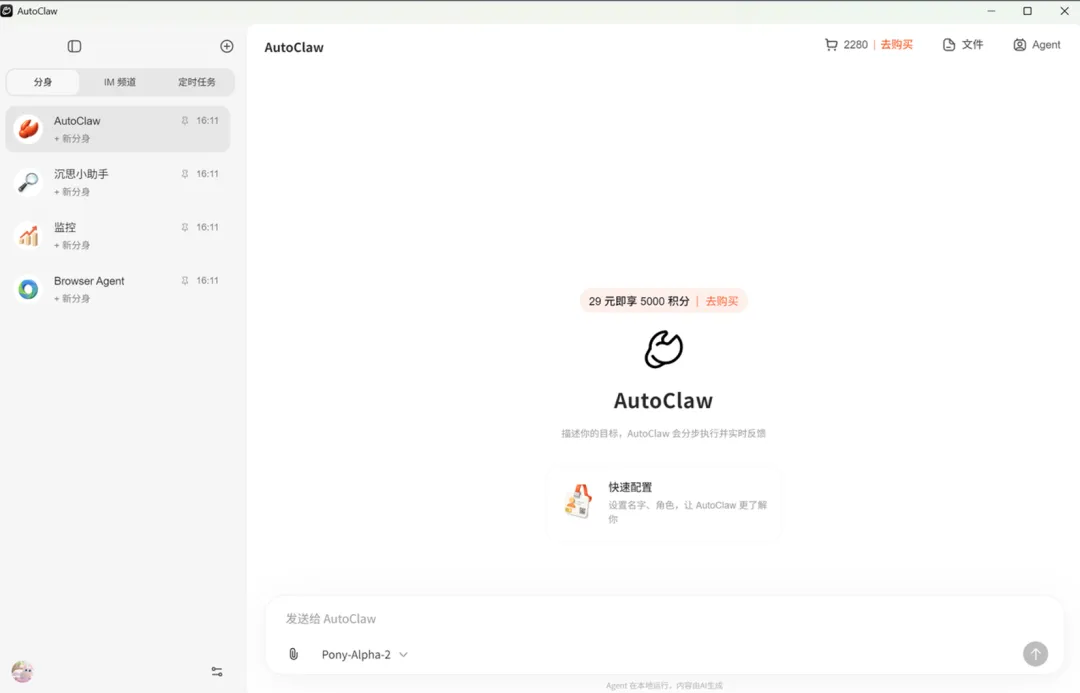Viewport: 1080px width, 693px height.
Task: Click the shopping cart credits icon
Action: pos(831,45)
